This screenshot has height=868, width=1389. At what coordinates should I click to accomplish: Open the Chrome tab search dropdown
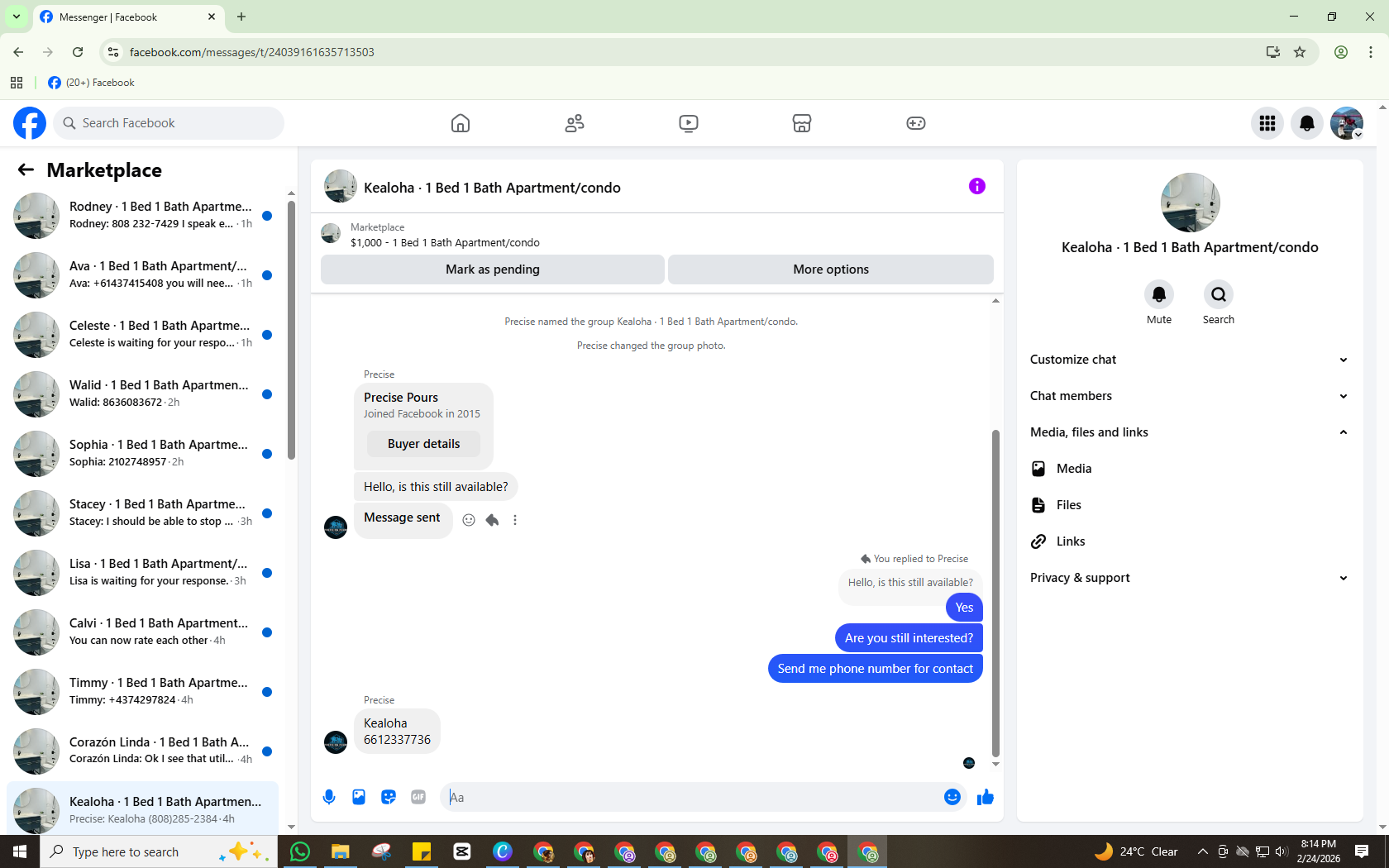tap(17, 17)
